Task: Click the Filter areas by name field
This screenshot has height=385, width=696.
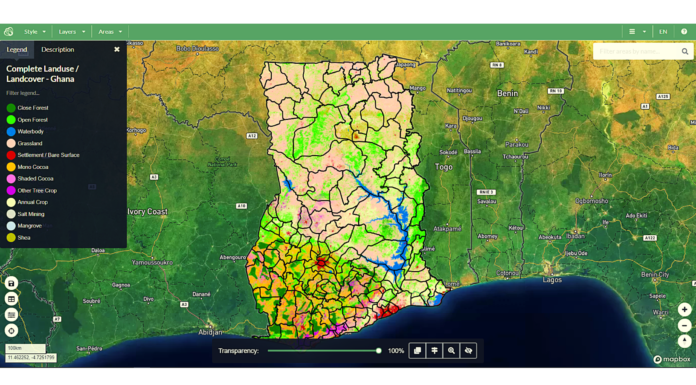Action: [x=638, y=52]
